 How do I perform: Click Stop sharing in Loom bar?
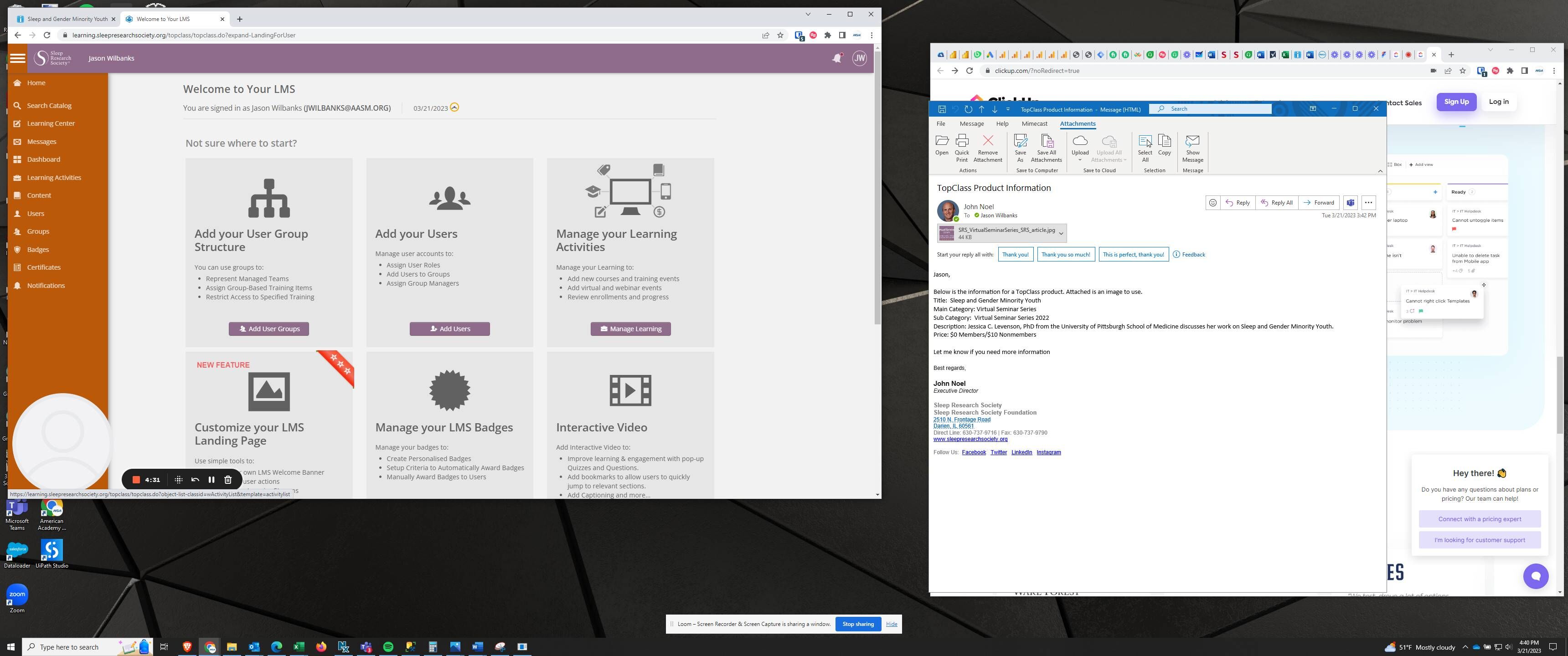click(858, 624)
